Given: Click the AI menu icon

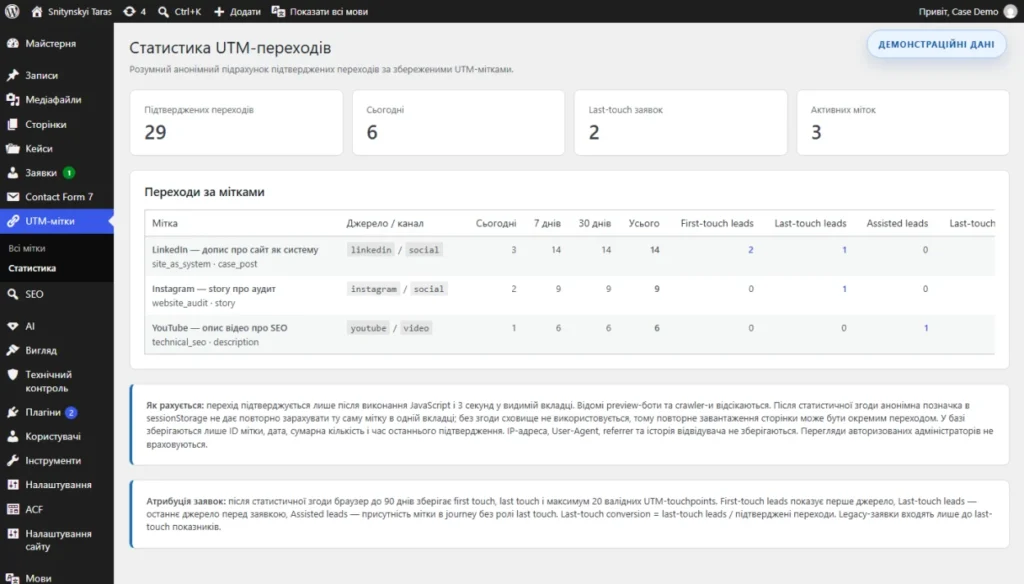Looking at the screenshot, I should [12, 326].
